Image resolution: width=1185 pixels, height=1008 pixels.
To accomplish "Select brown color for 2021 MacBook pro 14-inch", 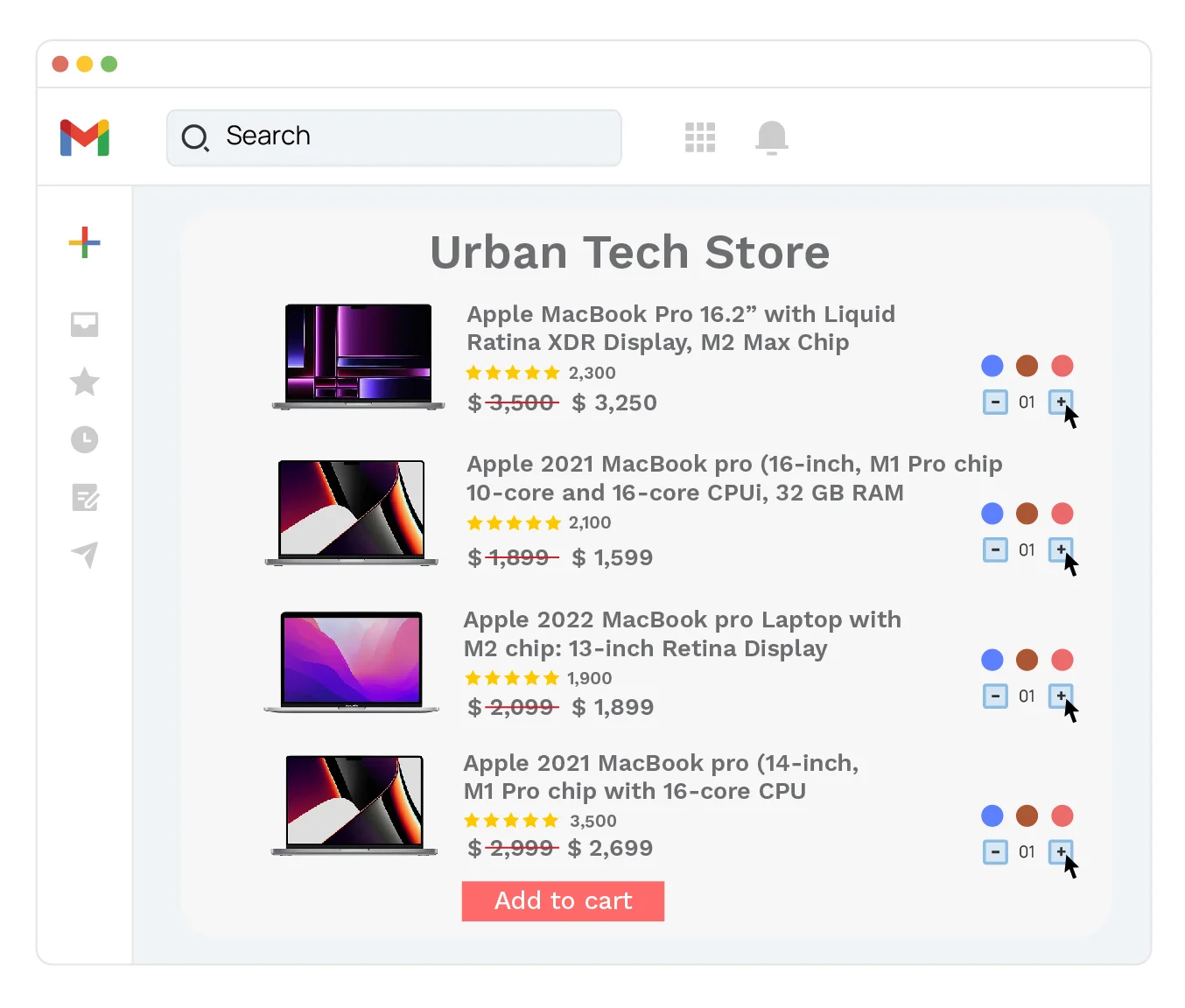I will point(1027,815).
